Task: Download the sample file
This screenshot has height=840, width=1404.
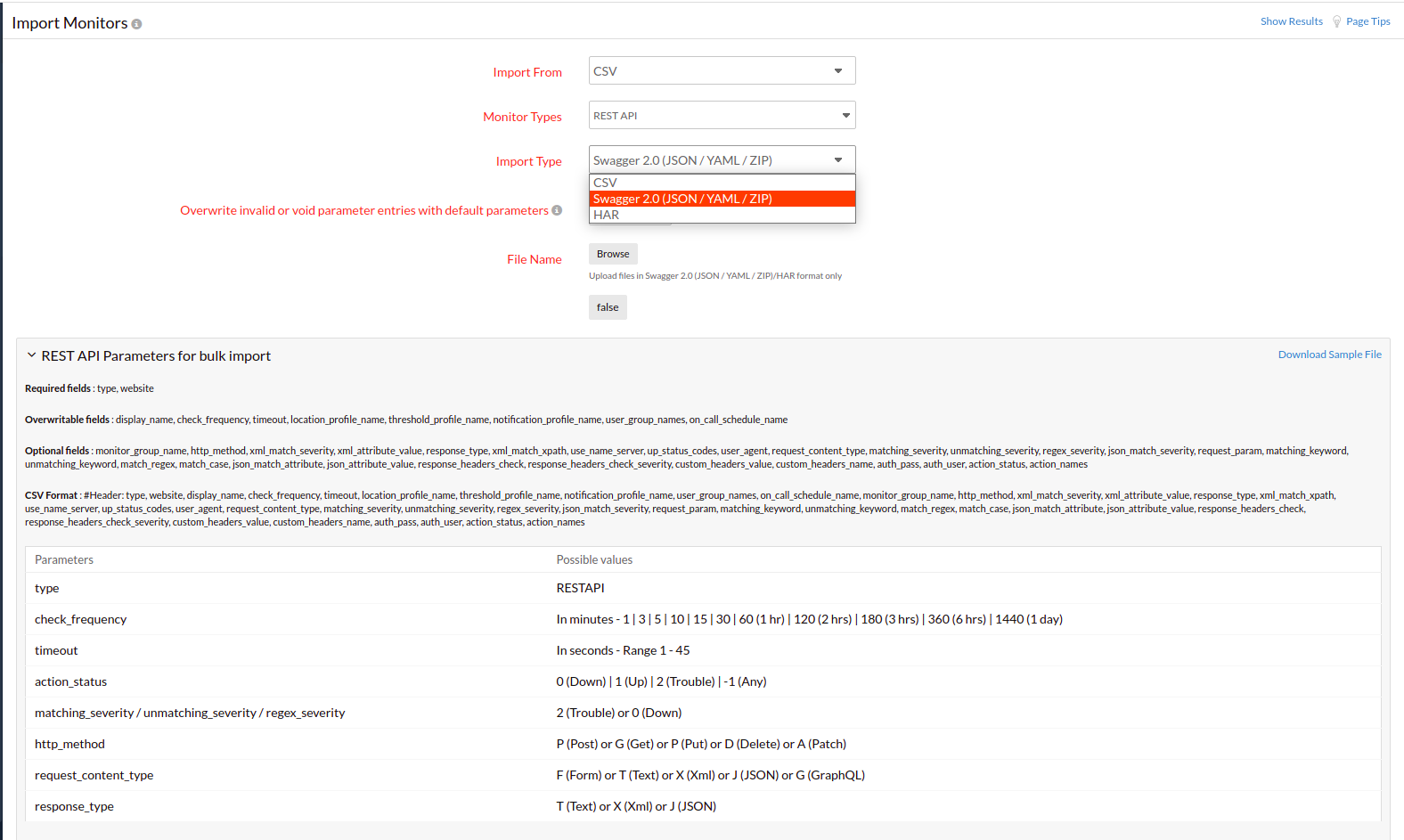Action: (1329, 355)
